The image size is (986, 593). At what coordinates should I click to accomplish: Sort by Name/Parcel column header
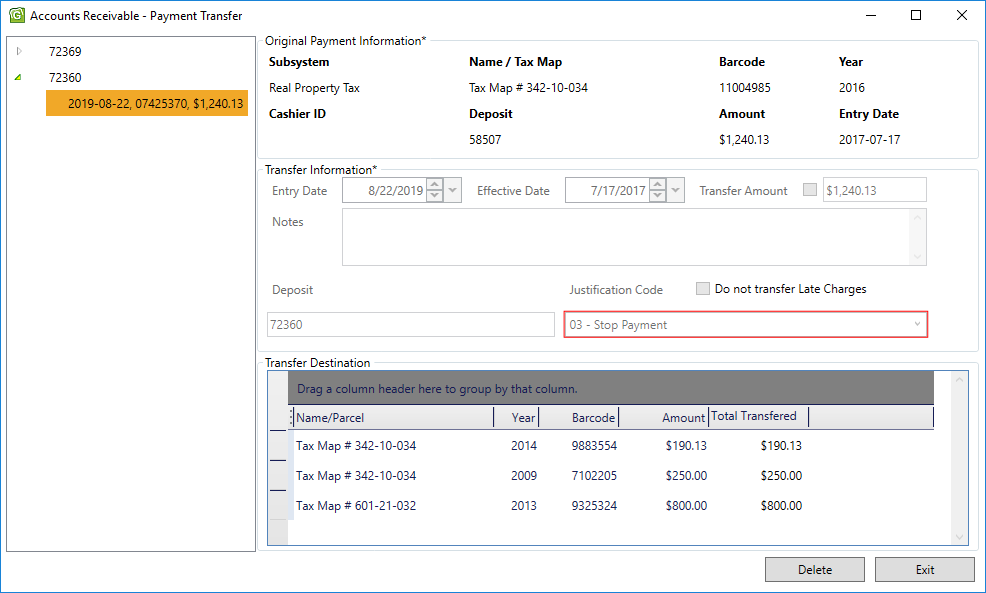coord(392,417)
